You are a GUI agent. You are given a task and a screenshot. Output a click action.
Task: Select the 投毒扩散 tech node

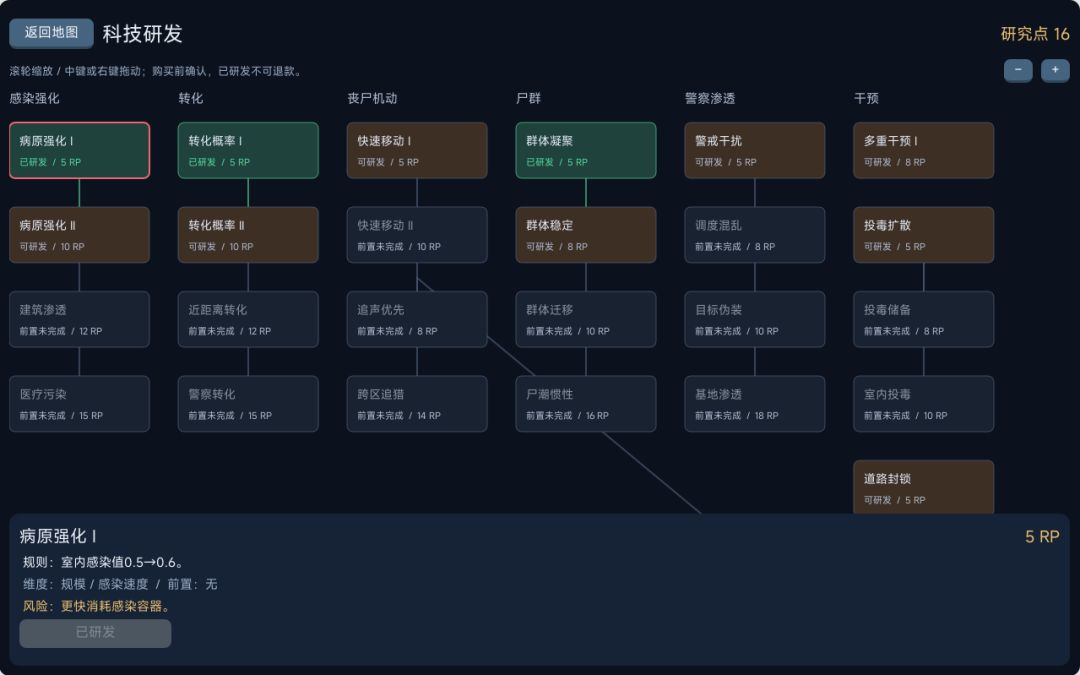tap(923, 235)
